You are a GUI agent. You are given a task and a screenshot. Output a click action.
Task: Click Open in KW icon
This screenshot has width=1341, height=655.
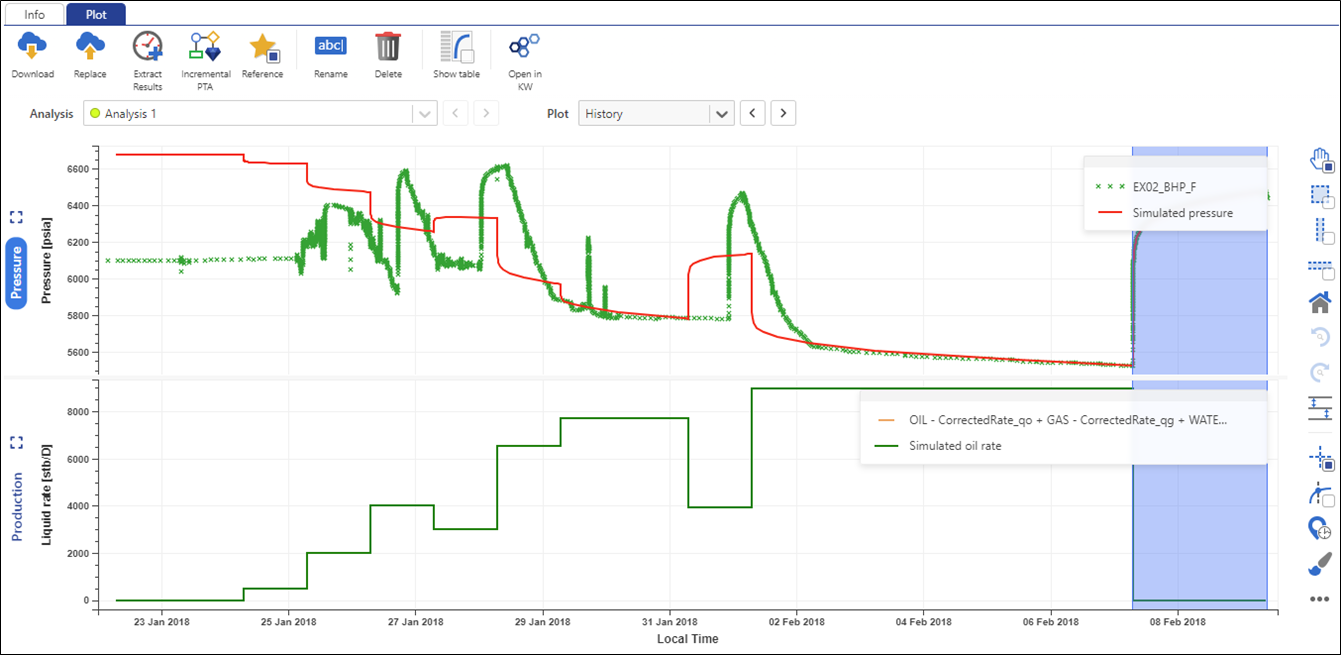(x=524, y=46)
